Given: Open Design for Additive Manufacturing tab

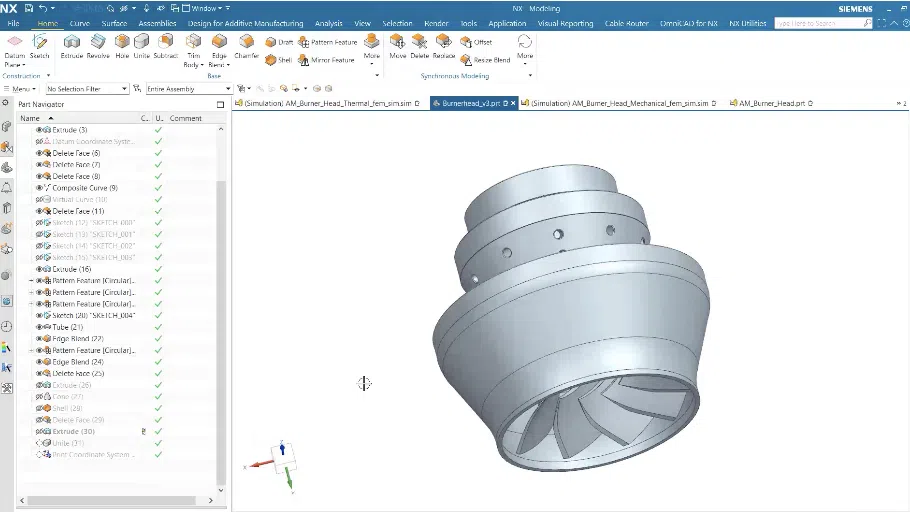Looking at the screenshot, I should 245,23.
